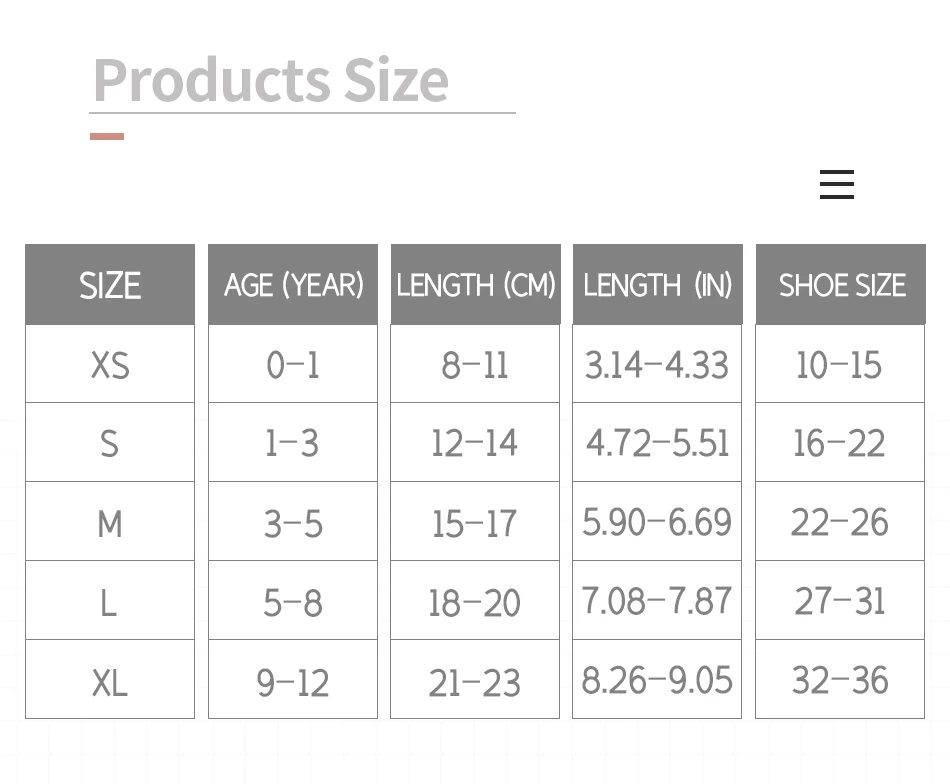Click the 0-1 age cell

tap(293, 365)
